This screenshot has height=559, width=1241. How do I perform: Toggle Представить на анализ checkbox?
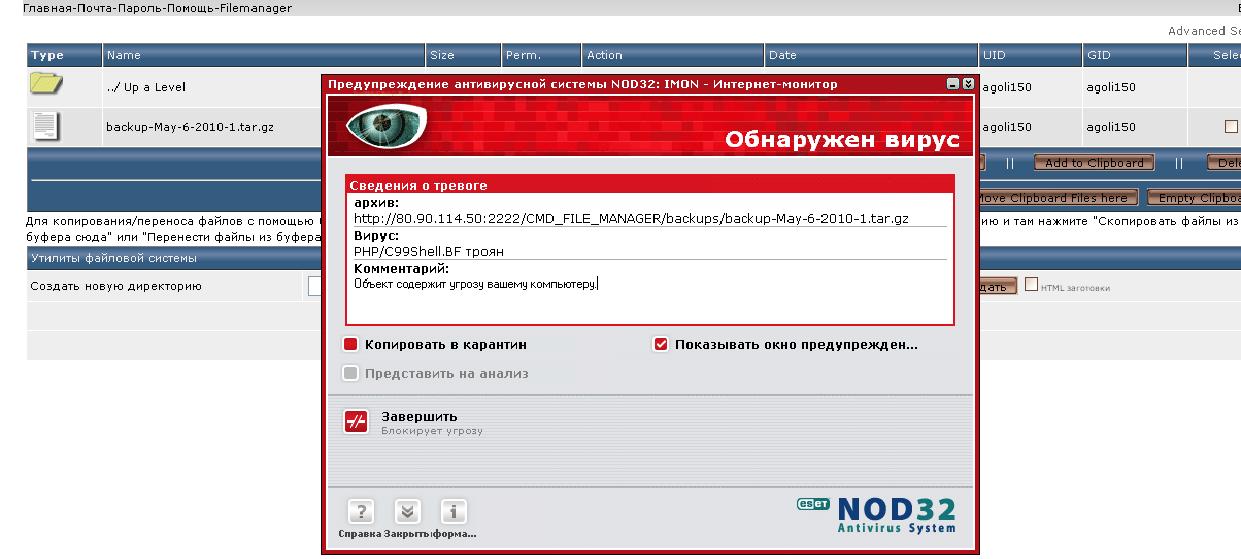(351, 373)
